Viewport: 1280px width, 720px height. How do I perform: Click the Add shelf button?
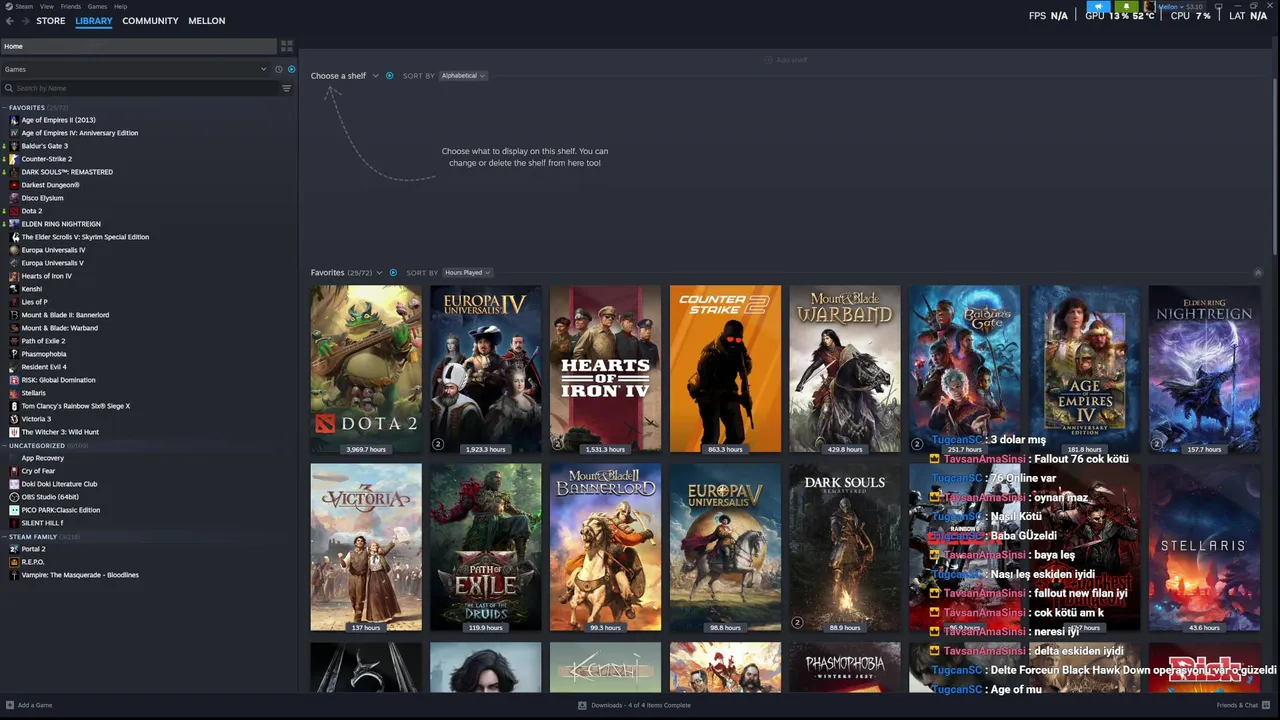pos(786,60)
